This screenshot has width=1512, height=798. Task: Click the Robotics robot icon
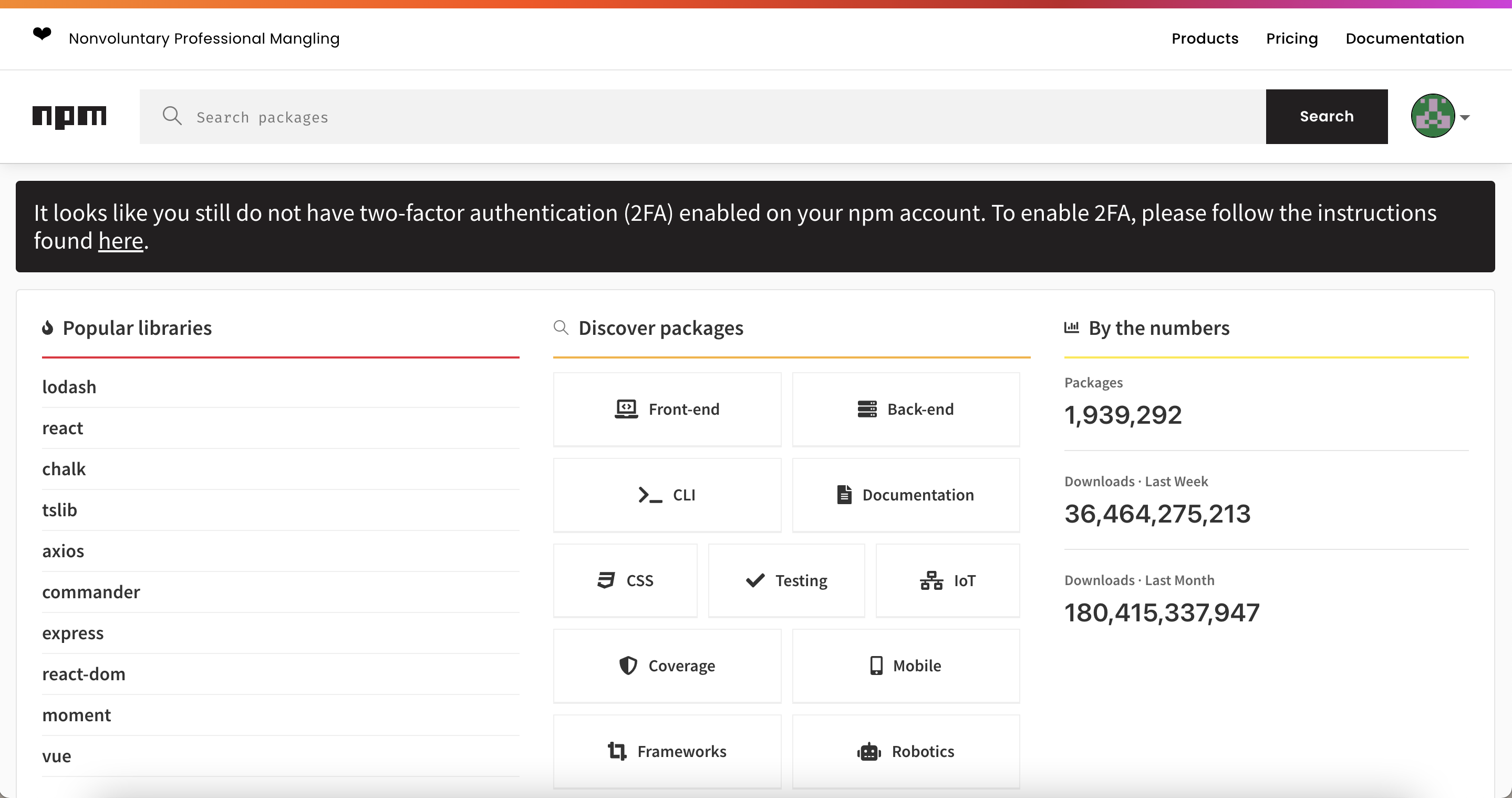(x=869, y=751)
